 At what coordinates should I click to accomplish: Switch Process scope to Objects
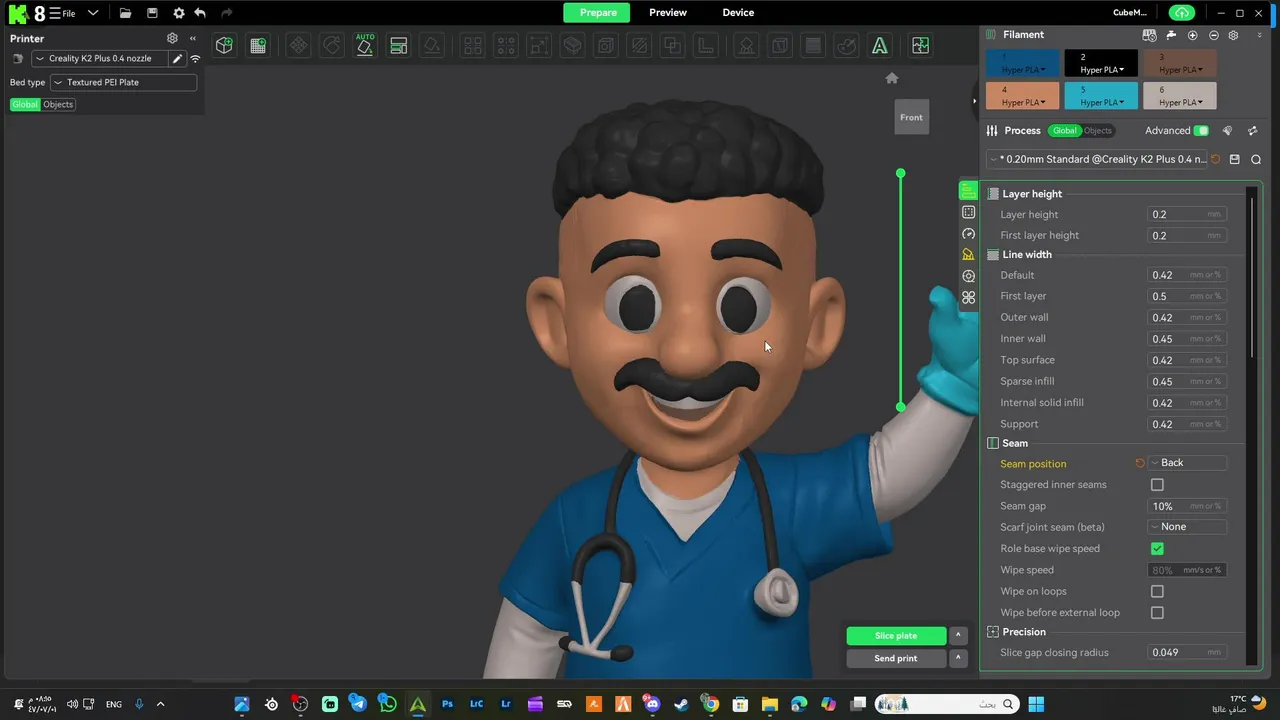coord(1097,131)
